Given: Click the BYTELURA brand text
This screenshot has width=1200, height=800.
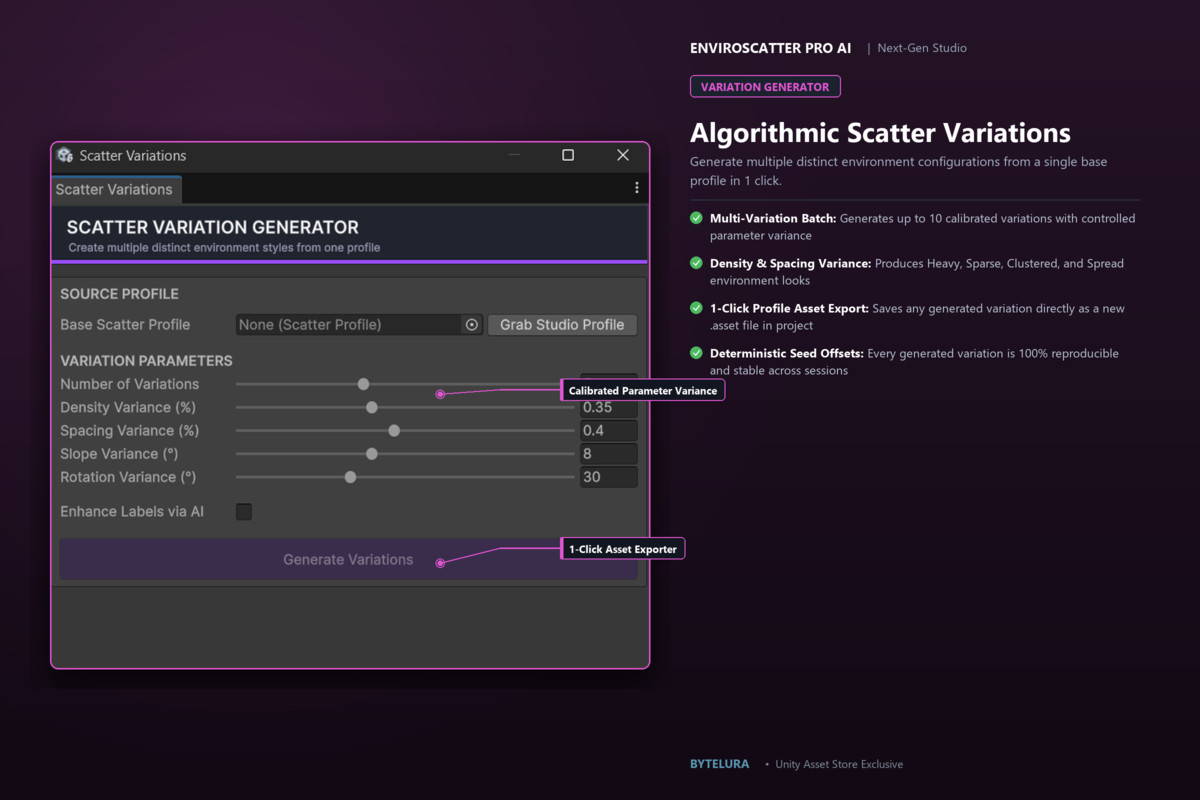Looking at the screenshot, I should [x=720, y=764].
